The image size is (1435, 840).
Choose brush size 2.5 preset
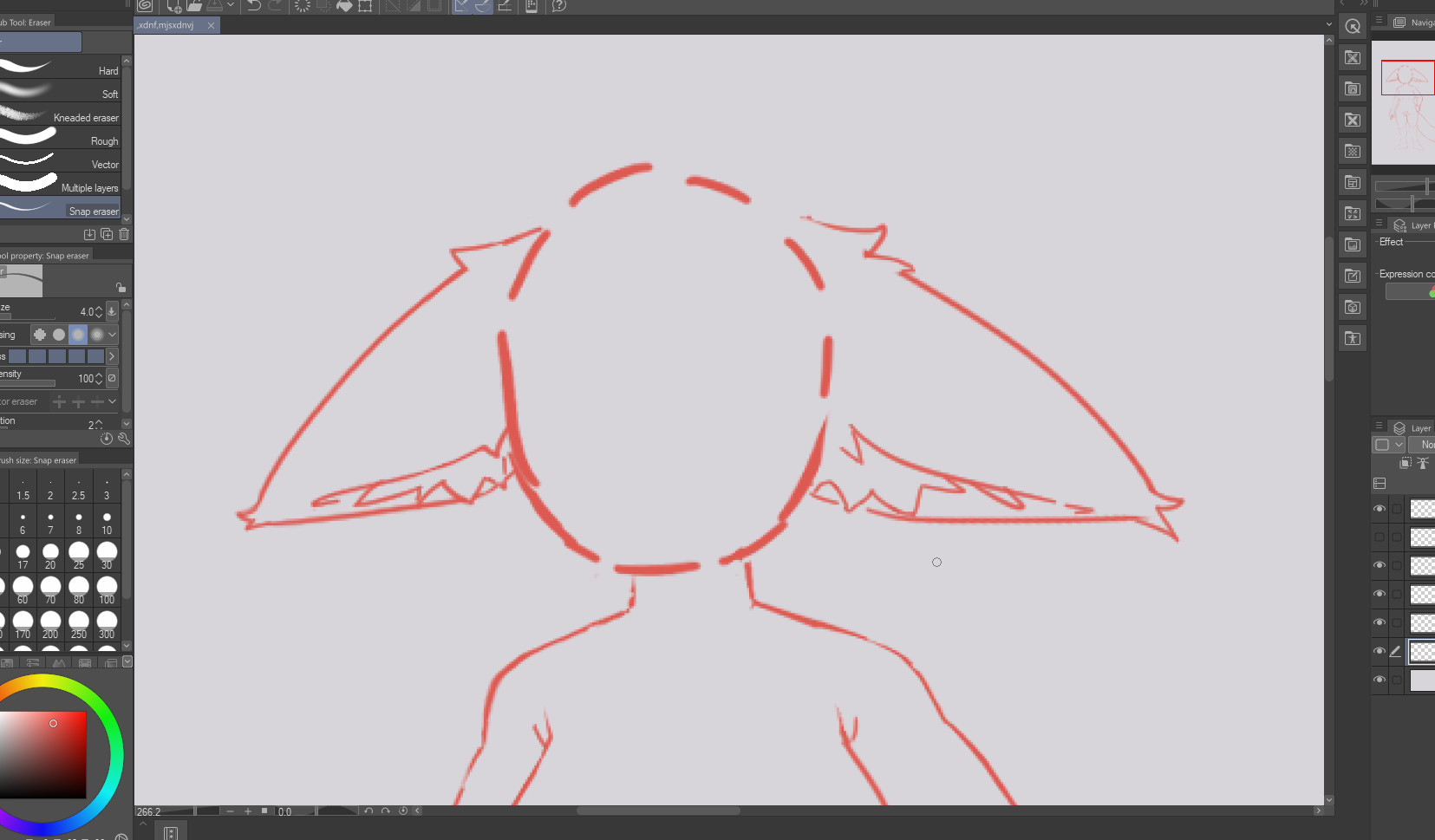(x=79, y=489)
